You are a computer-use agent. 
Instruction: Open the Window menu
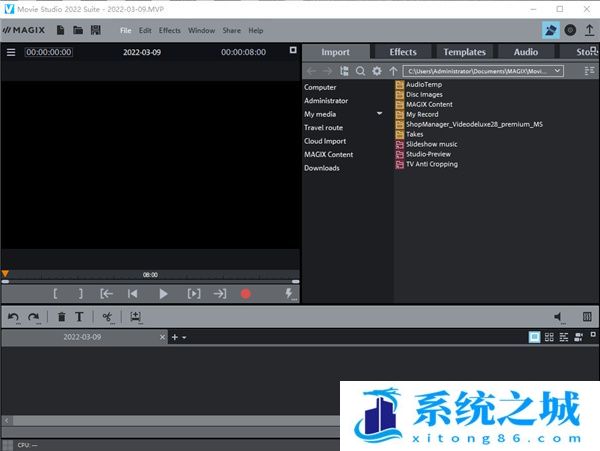(201, 30)
